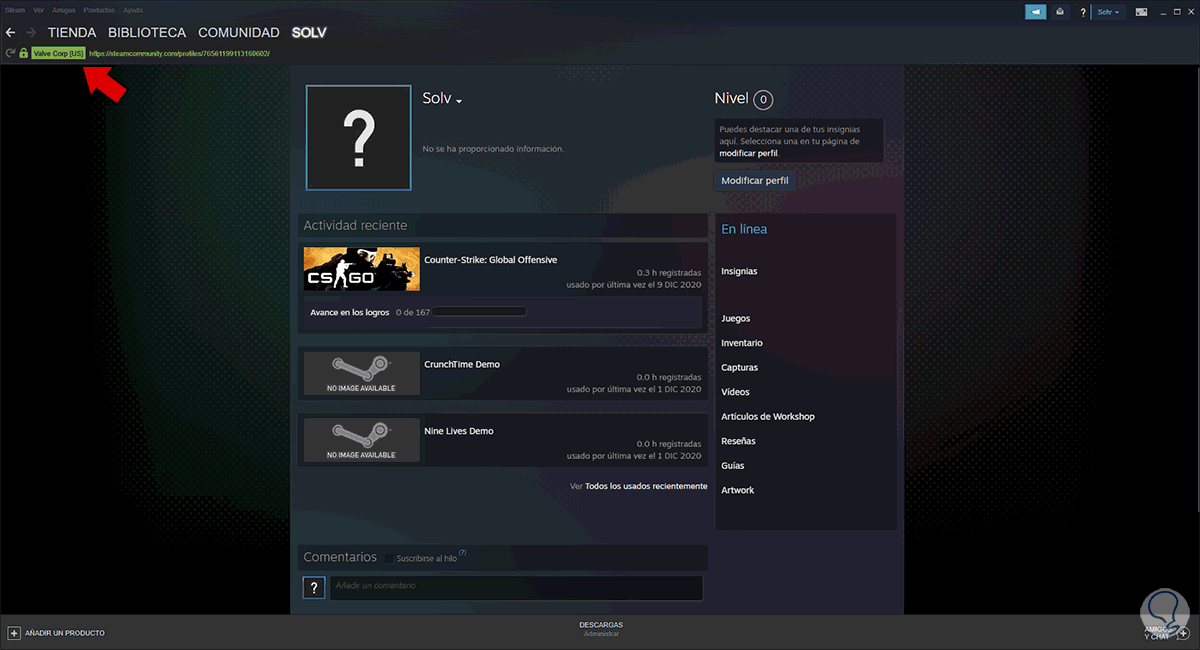The image size is (1200, 650).
Task: Click the comment author avatar icon
Action: [314, 588]
